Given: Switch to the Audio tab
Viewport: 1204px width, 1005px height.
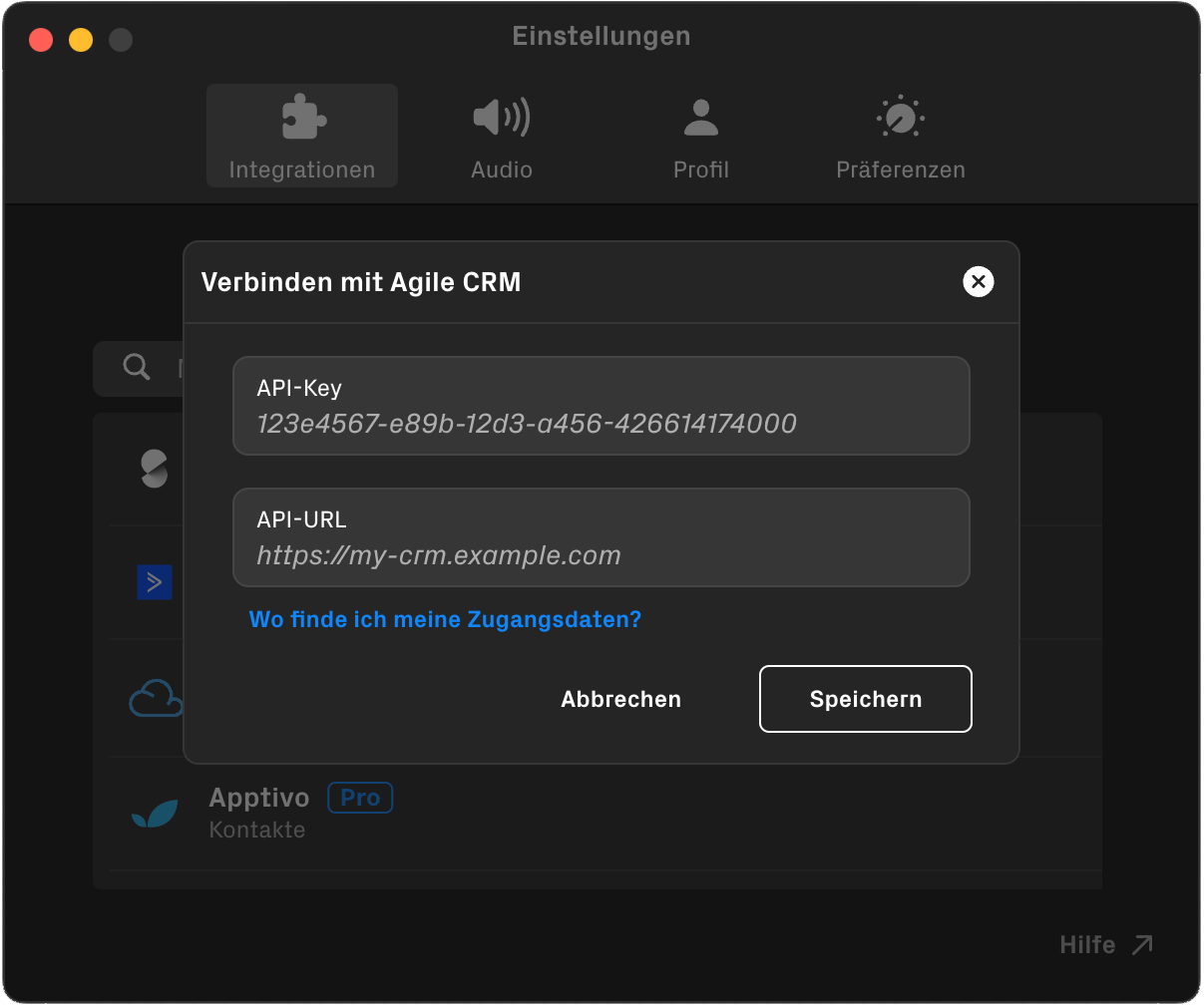Looking at the screenshot, I should coord(501,137).
